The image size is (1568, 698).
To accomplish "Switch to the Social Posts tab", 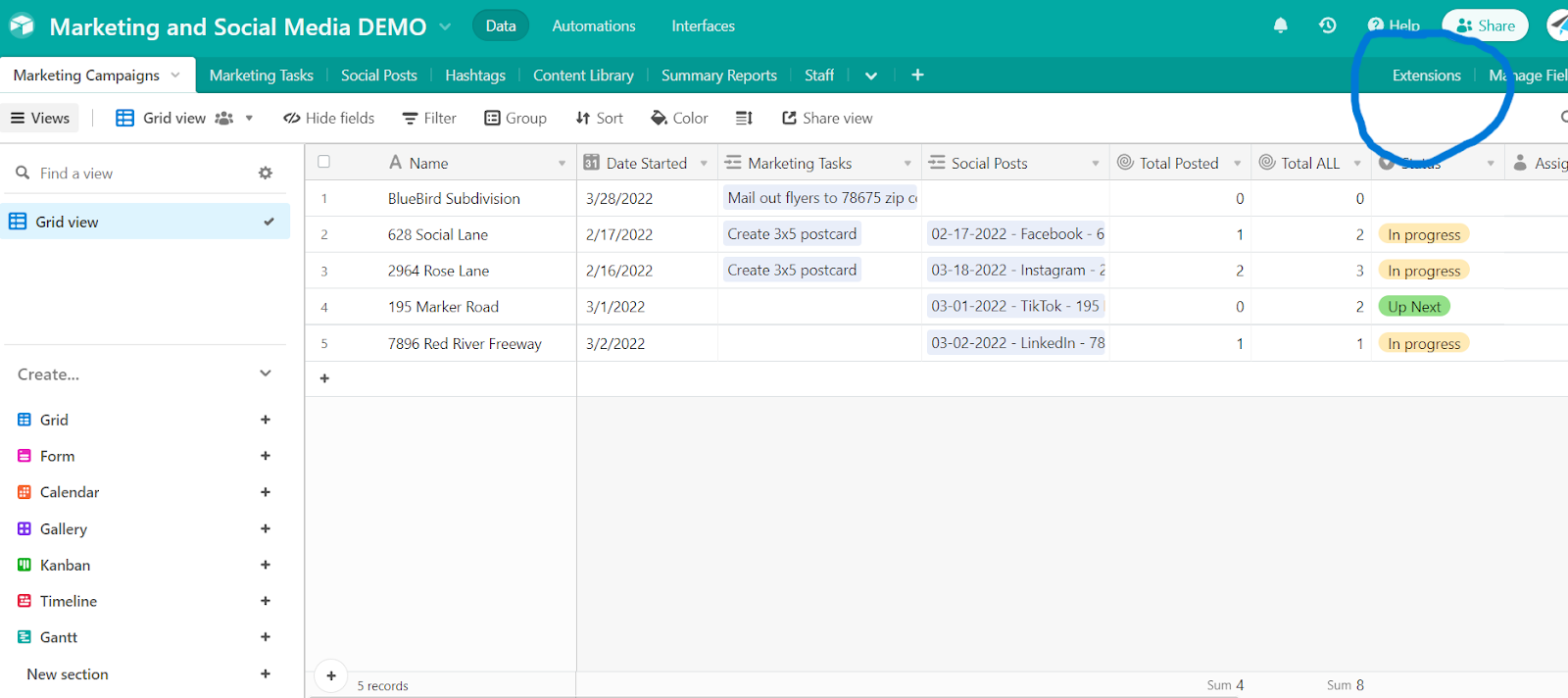I will [x=378, y=75].
